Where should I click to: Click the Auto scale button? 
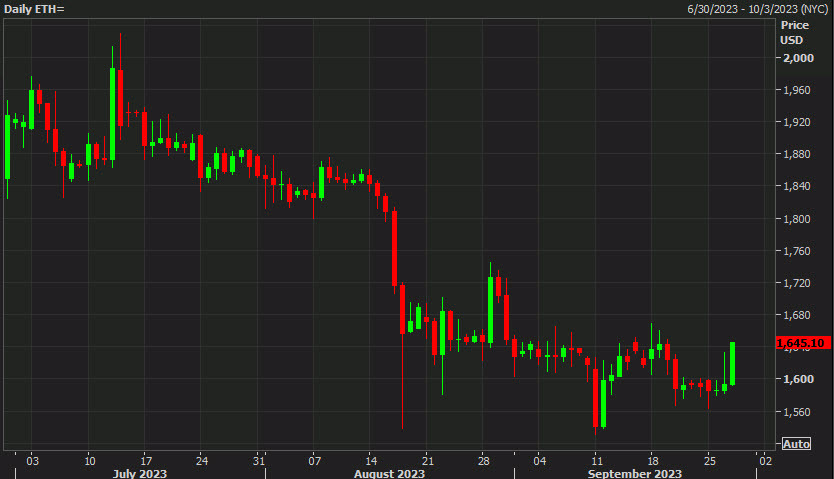(796, 444)
